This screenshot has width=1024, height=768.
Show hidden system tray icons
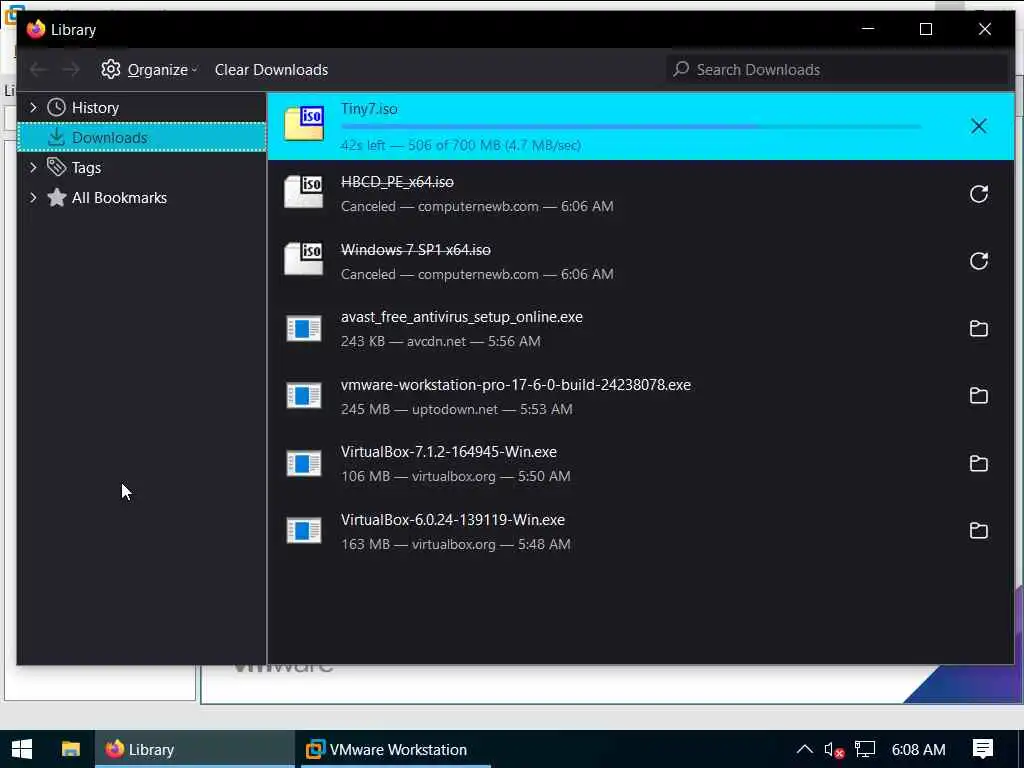pyautogui.click(x=805, y=749)
